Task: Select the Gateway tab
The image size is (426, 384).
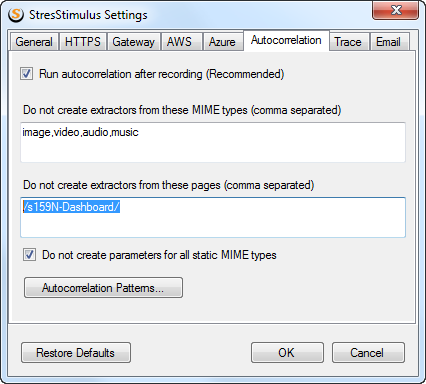Action: [x=133, y=42]
